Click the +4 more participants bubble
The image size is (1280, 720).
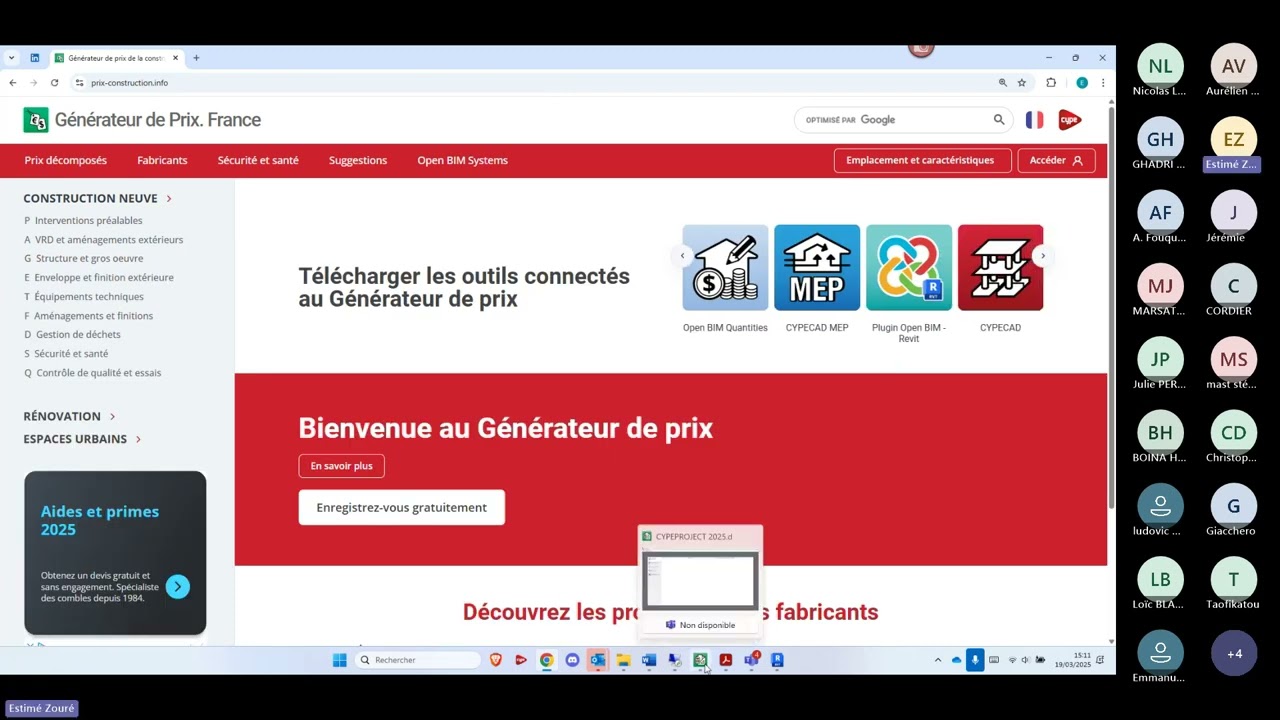click(x=1234, y=654)
